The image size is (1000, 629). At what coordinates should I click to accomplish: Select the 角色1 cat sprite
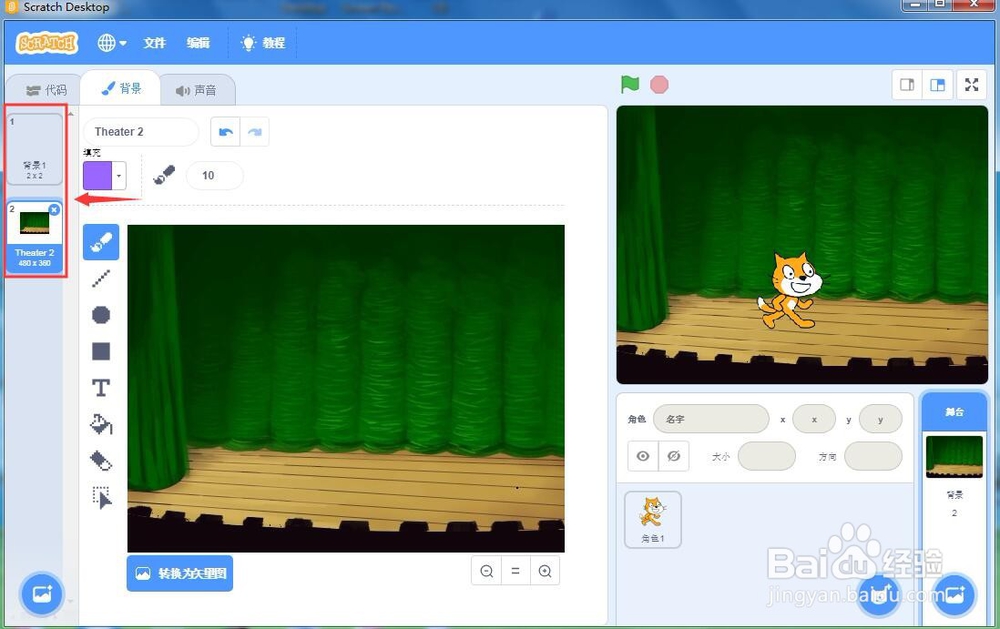[x=652, y=520]
